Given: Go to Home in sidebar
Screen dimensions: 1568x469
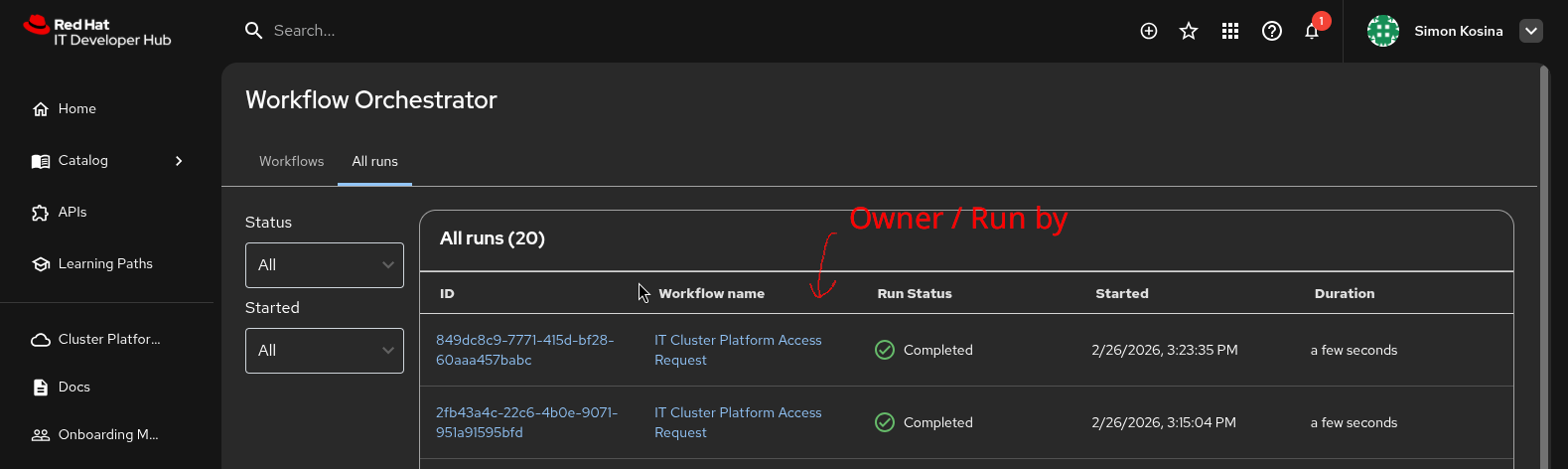Looking at the screenshot, I should pyautogui.click(x=76, y=109).
